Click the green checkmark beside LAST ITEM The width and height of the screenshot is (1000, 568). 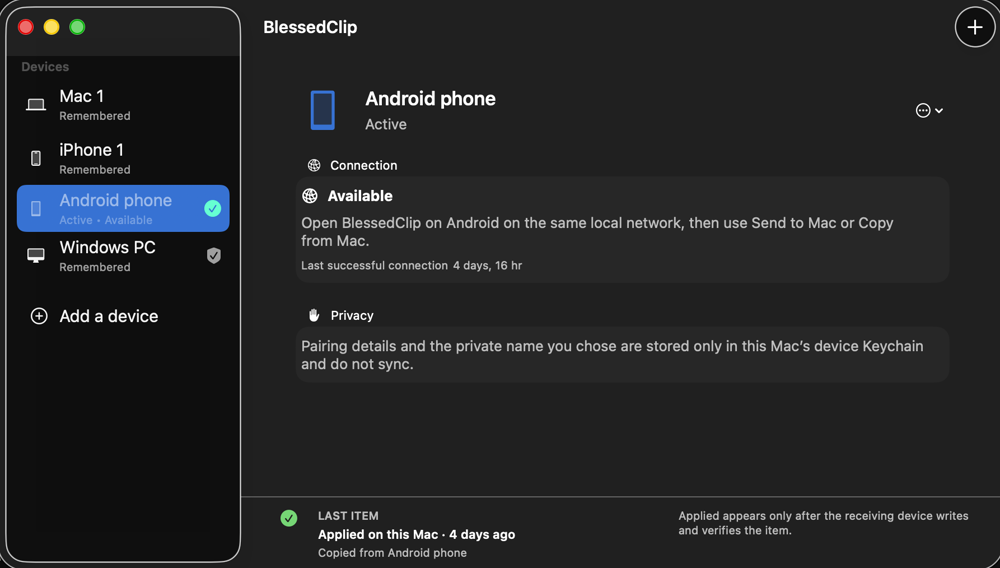[x=289, y=518]
